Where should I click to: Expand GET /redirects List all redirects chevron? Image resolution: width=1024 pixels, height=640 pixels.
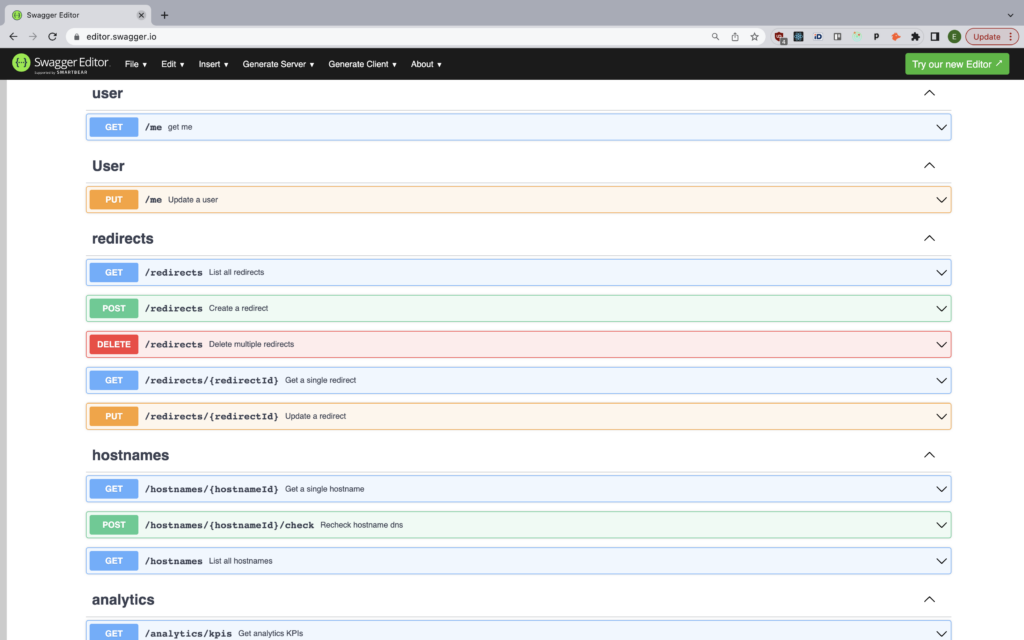pos(941,272)
